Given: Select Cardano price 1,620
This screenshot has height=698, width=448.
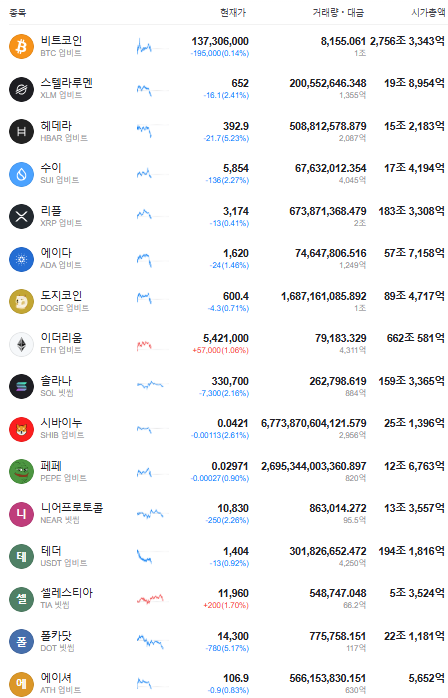Looking at the screenshot, I should click(236, 253).
